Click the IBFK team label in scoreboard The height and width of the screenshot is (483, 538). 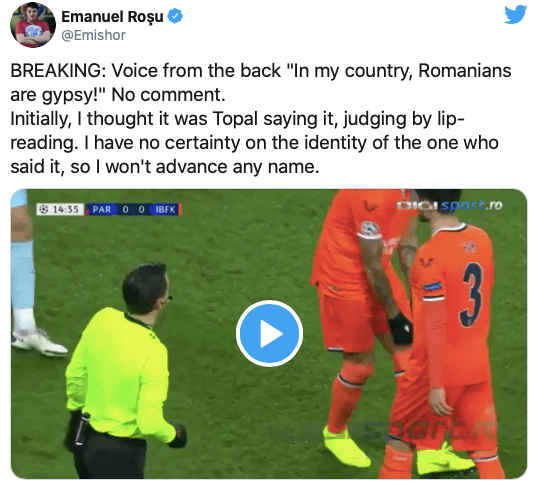coord(165,209)
